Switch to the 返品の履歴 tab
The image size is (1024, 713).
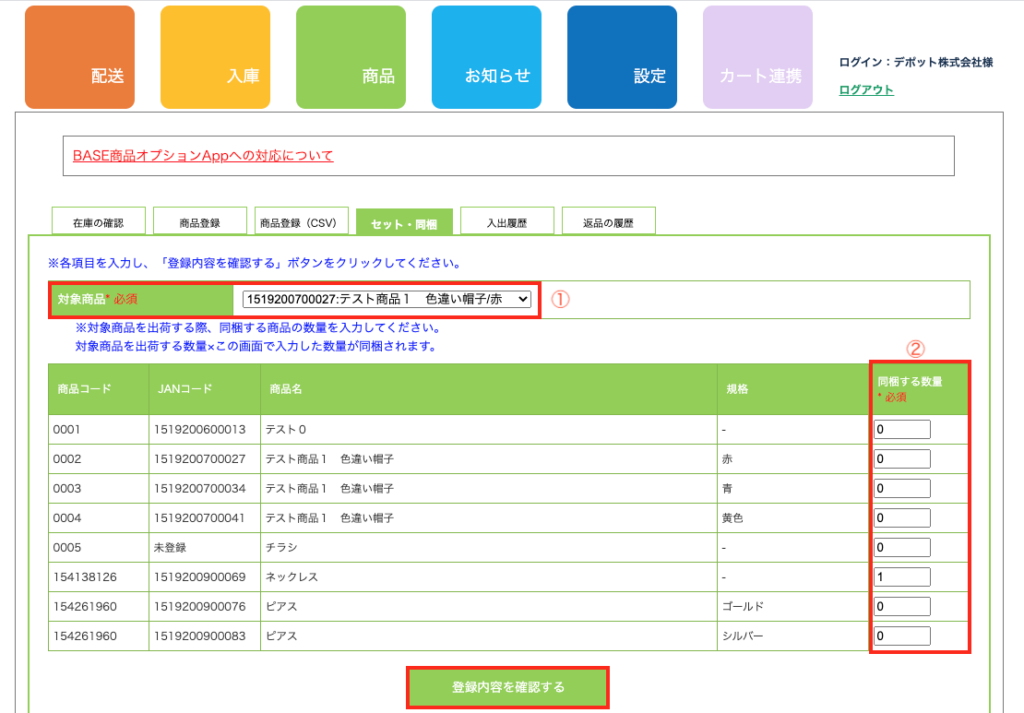pyautogui.click(x=608, y=222)
